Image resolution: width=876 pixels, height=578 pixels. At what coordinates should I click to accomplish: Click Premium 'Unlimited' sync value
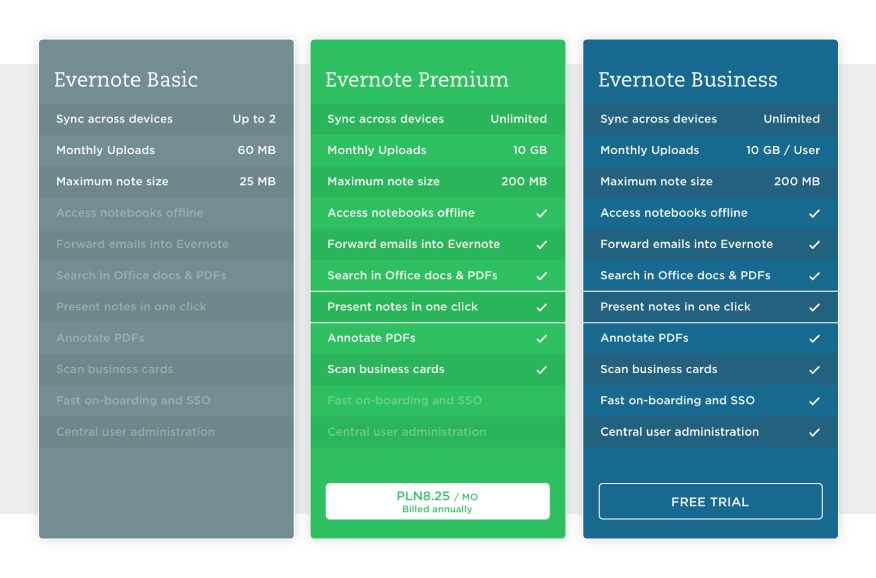[x=518, y=119]
